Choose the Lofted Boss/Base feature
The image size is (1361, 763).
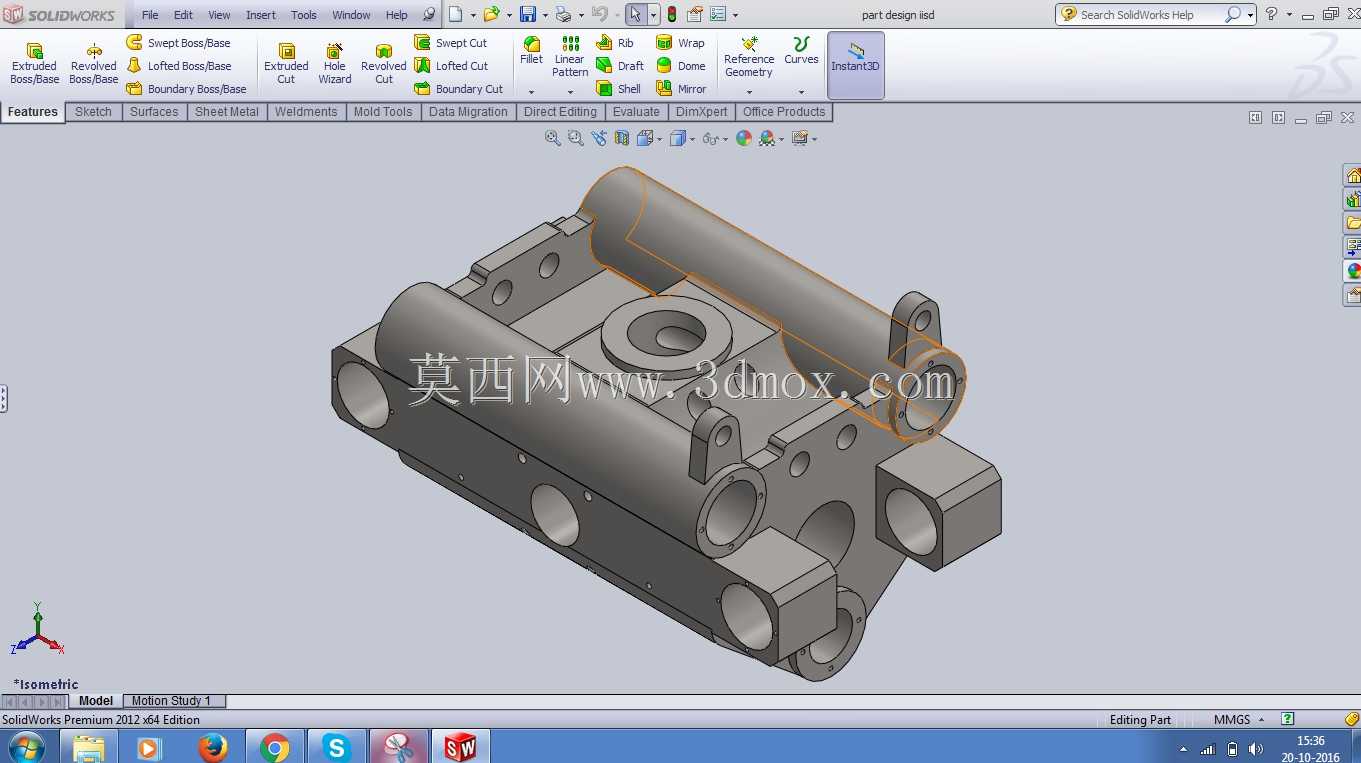[x=179, y=66]
